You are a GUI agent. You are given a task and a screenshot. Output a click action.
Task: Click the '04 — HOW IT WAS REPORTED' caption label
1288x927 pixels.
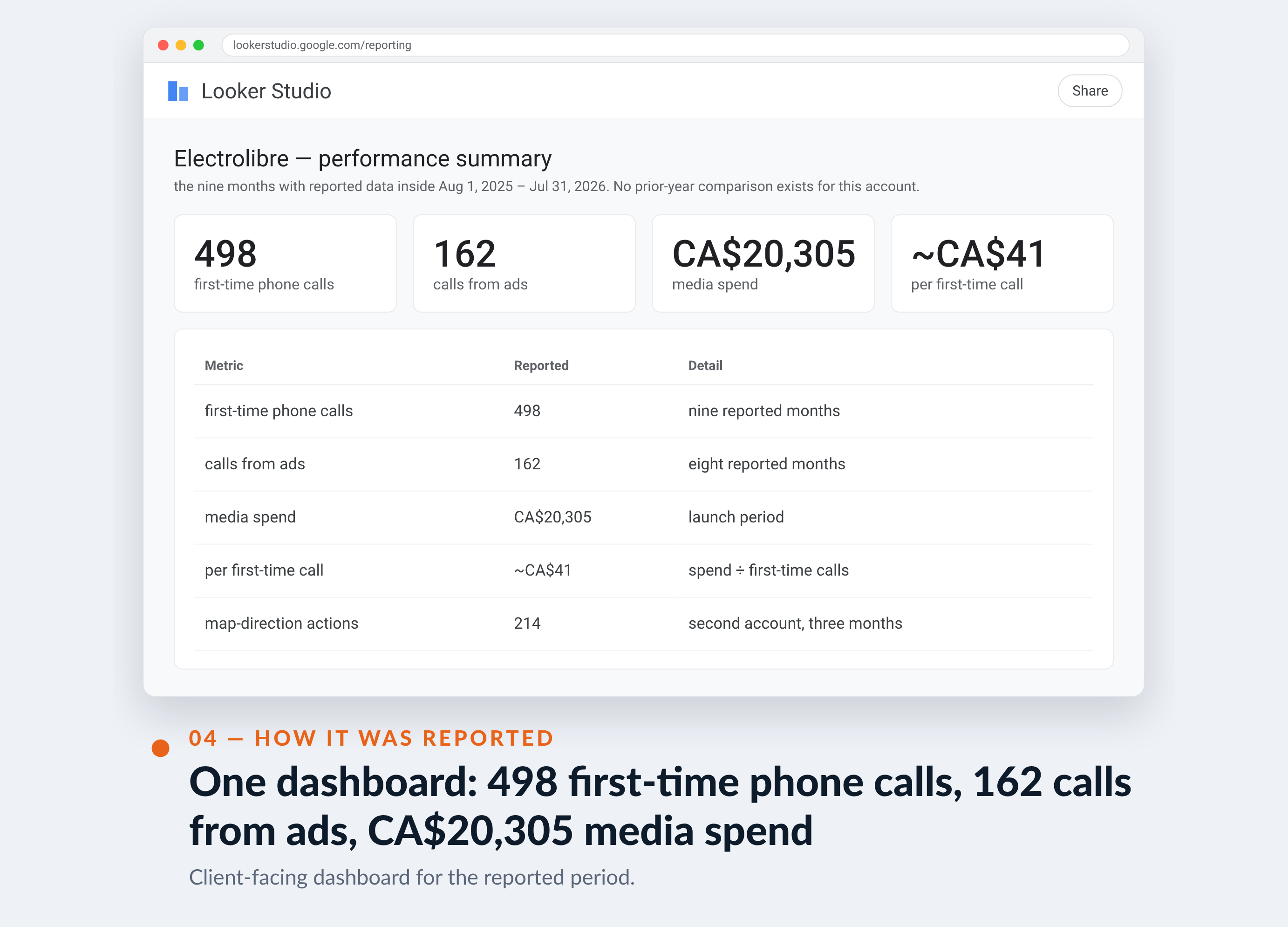371,738
